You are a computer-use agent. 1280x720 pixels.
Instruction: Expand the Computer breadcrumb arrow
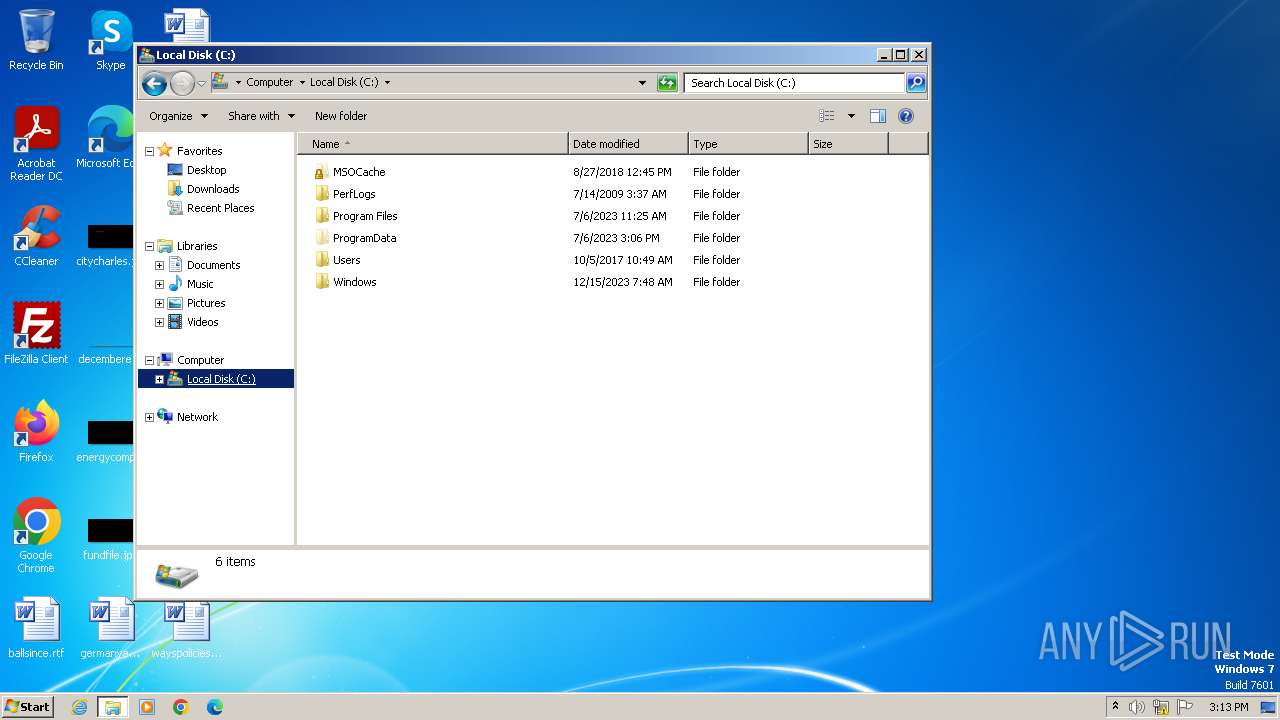click(302, 83)
